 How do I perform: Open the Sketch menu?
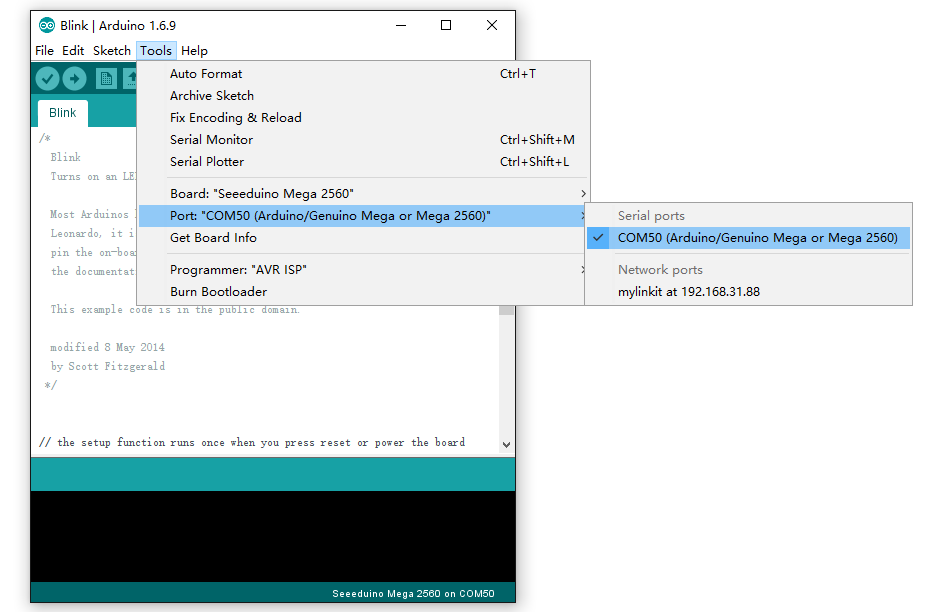[x=111, y=51]
